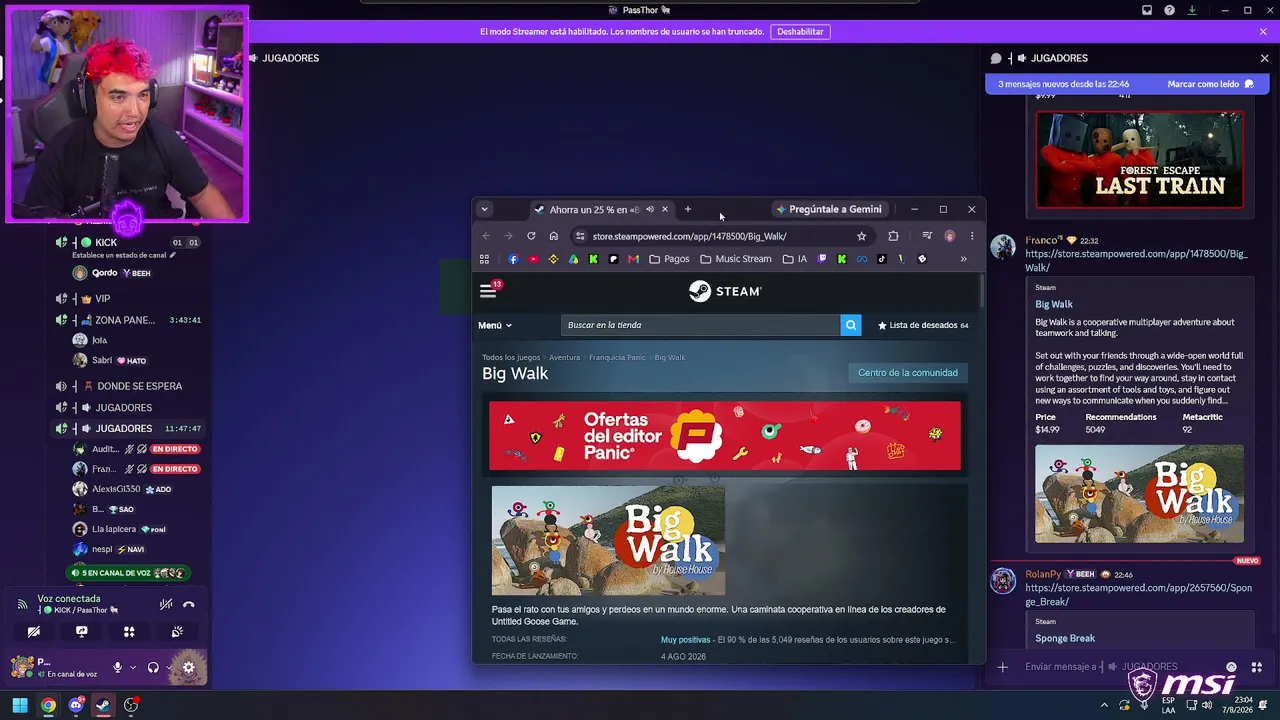1280x720 pixels.
Task: Close the JUGADORES chat panel
Action: 1264,58
